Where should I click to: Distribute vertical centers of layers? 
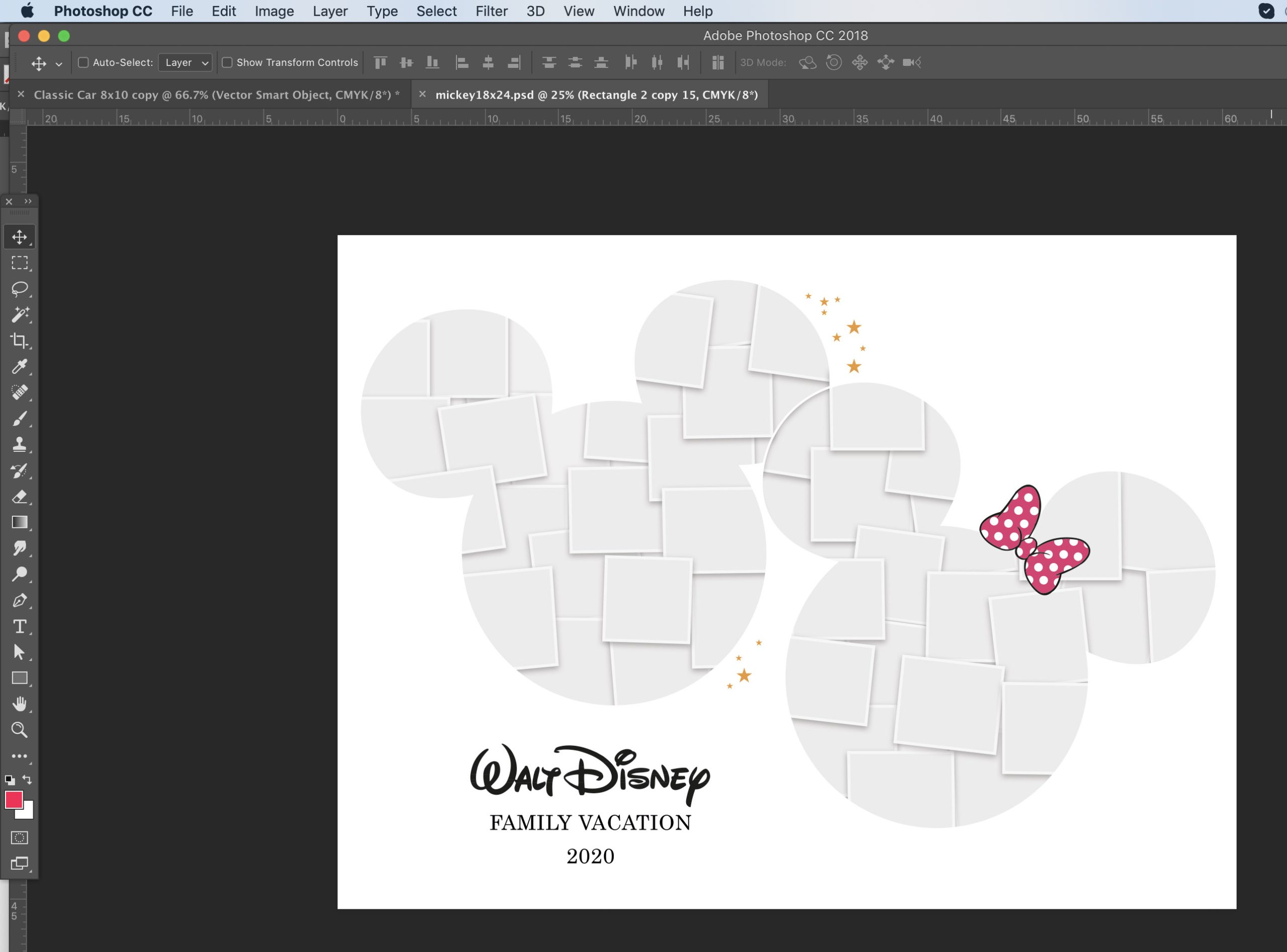point(575,62)
